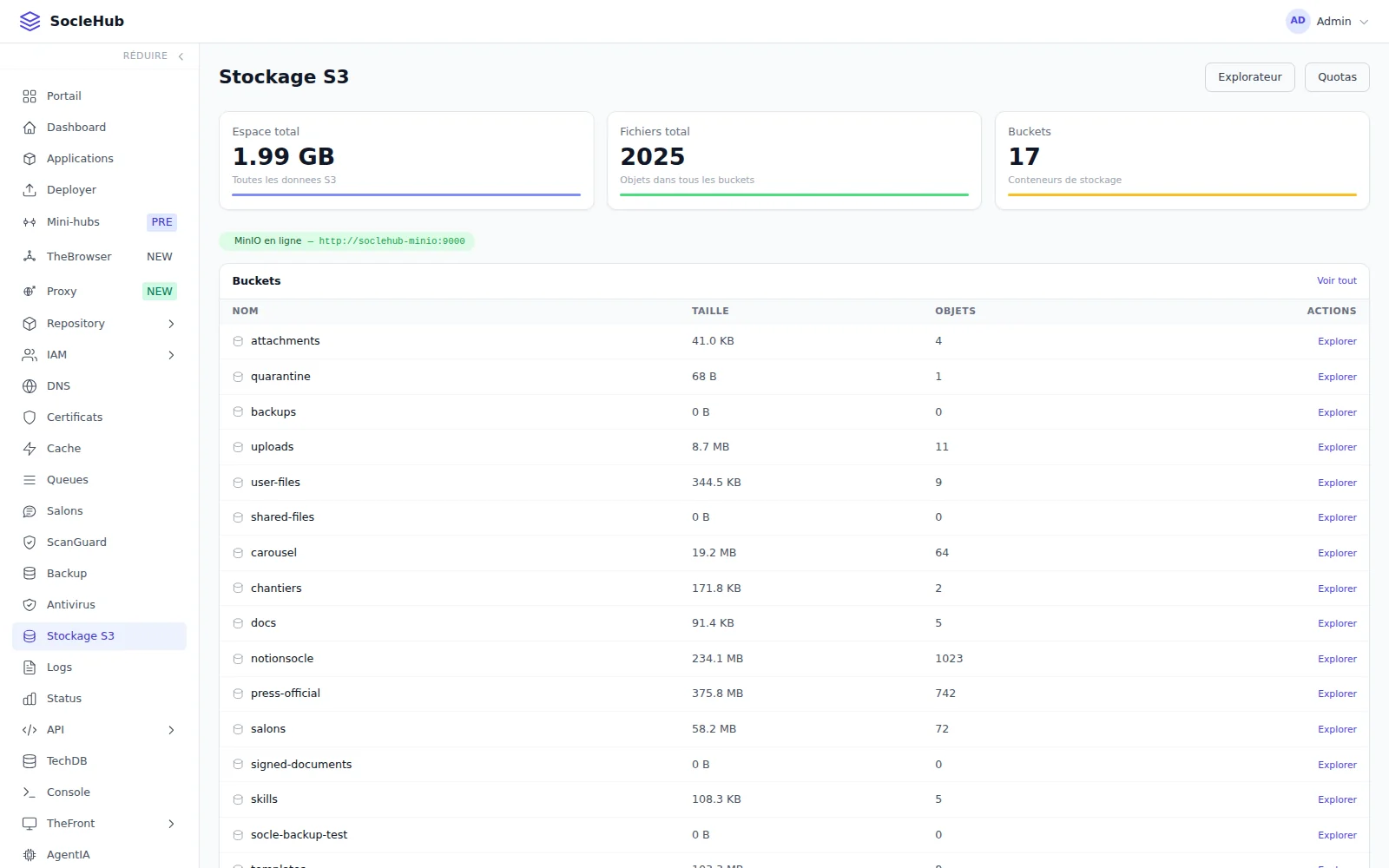Open TheBrowser menu item
Viewport: 1389px width, 868px height.
[100, 257]
